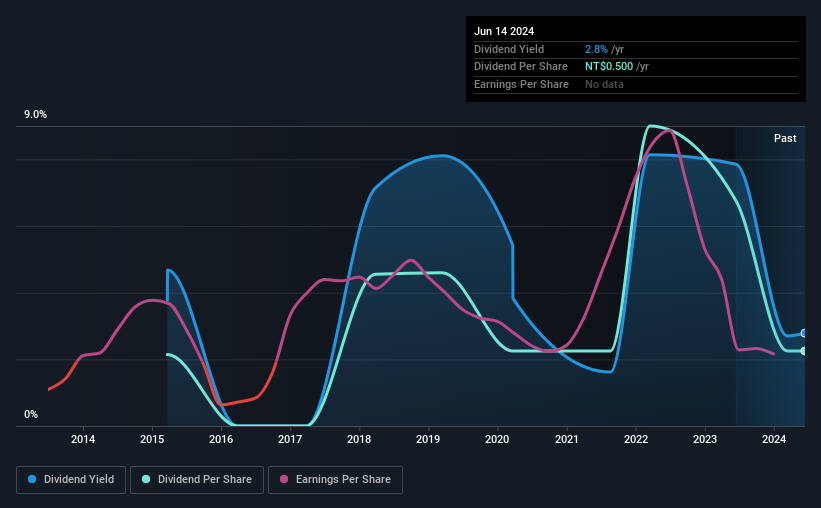Select the 2017 x-axis label
Screen dimensions: 821x508
coord(290,439)
